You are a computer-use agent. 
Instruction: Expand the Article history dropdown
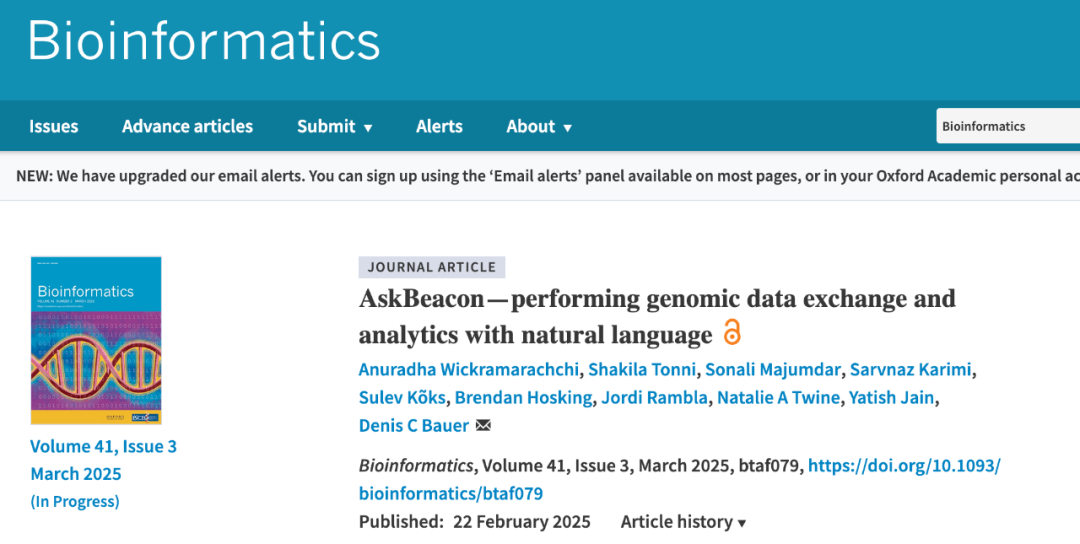click(x=683, y=522)
